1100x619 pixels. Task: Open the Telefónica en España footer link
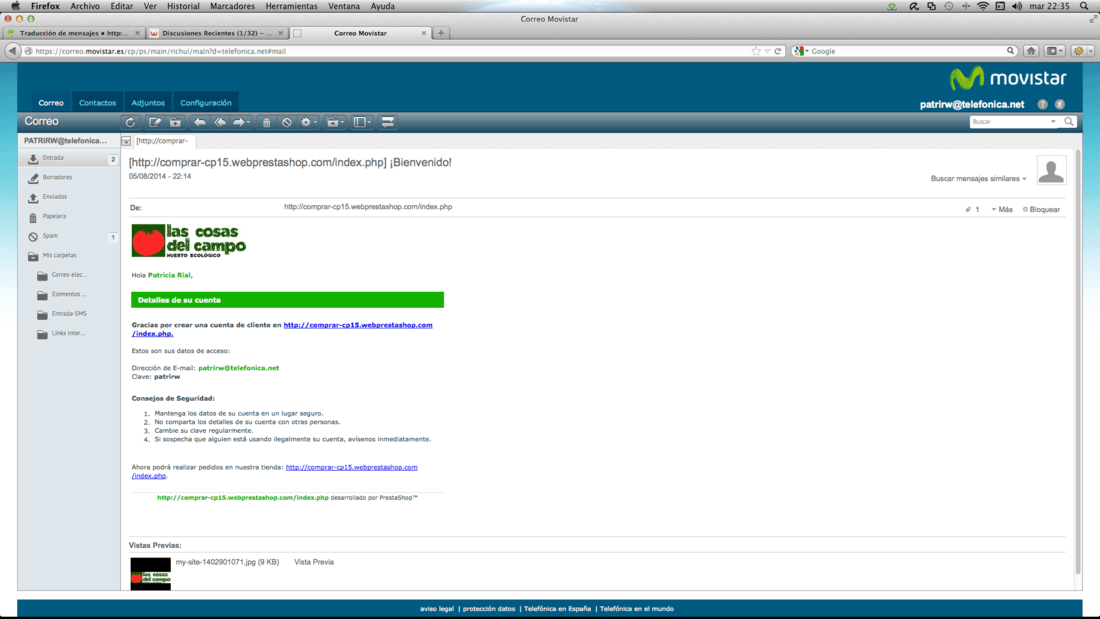558,609
